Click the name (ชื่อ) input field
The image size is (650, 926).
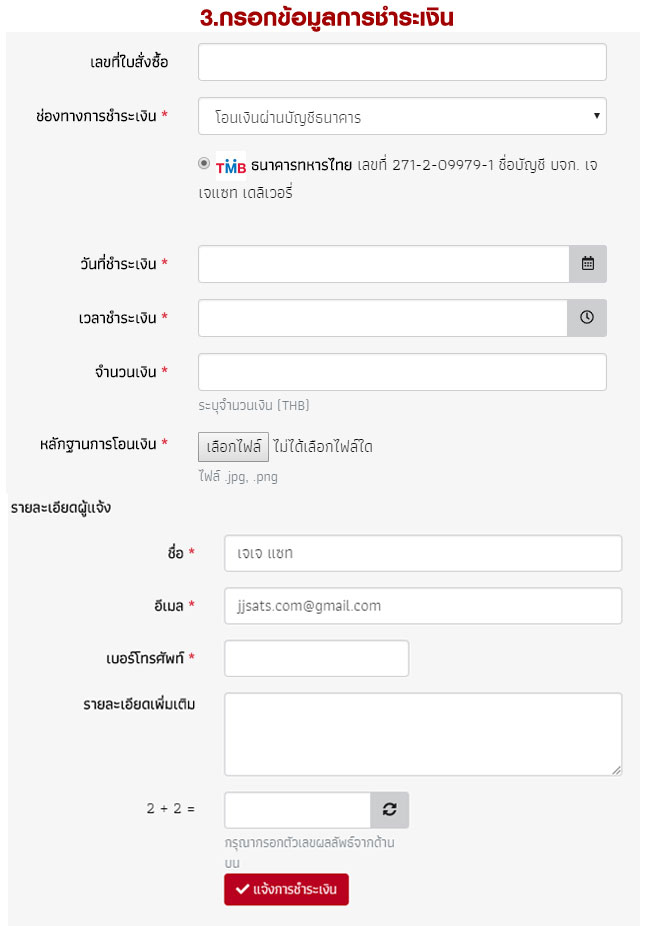point(422,553)
